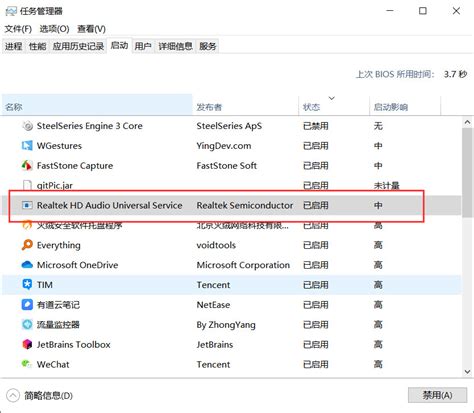Select the Everything entry name

(58, 245)
